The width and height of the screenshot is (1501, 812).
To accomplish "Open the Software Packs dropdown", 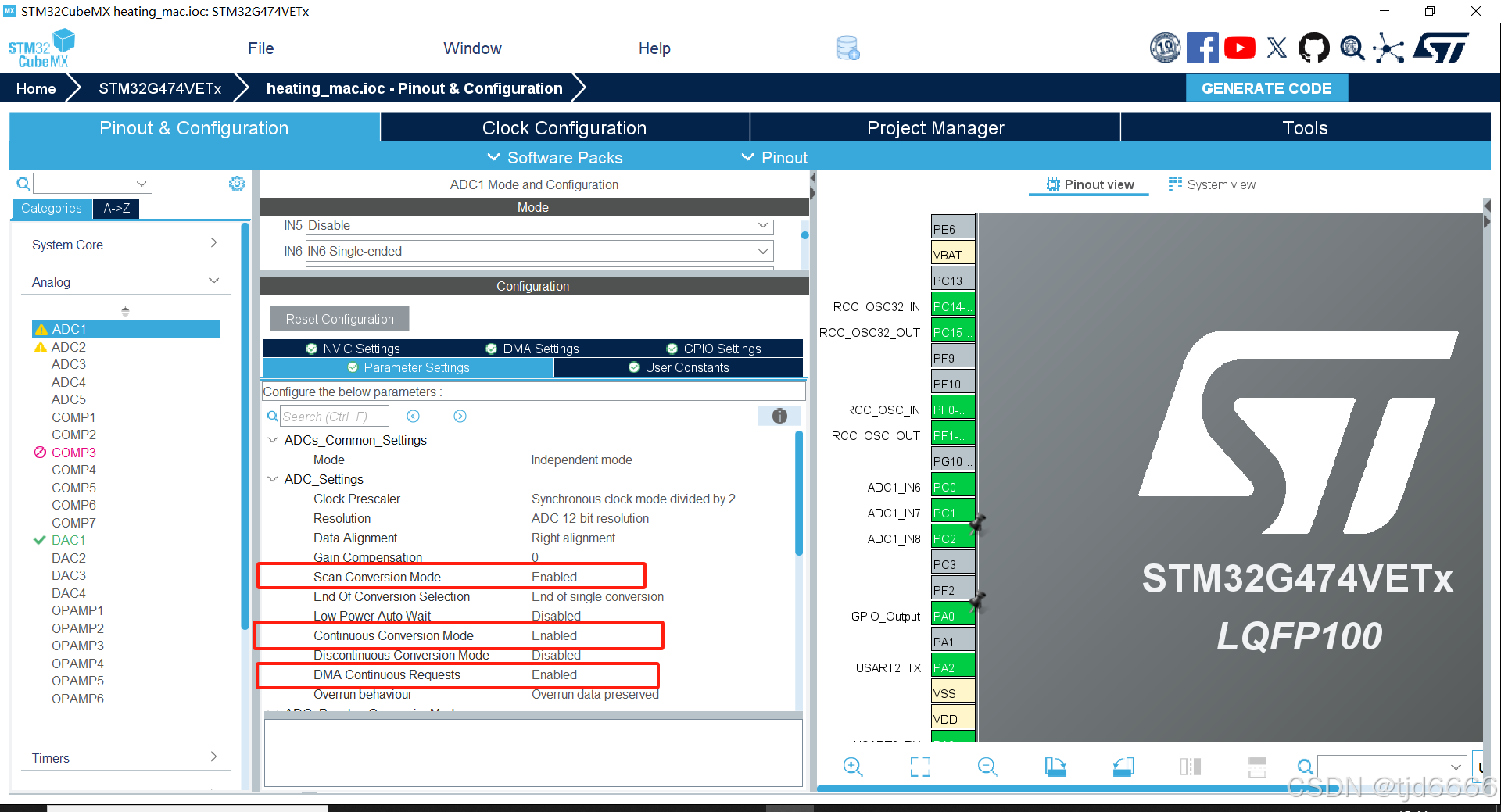I will pyautogui.click(x=555, y=158).
